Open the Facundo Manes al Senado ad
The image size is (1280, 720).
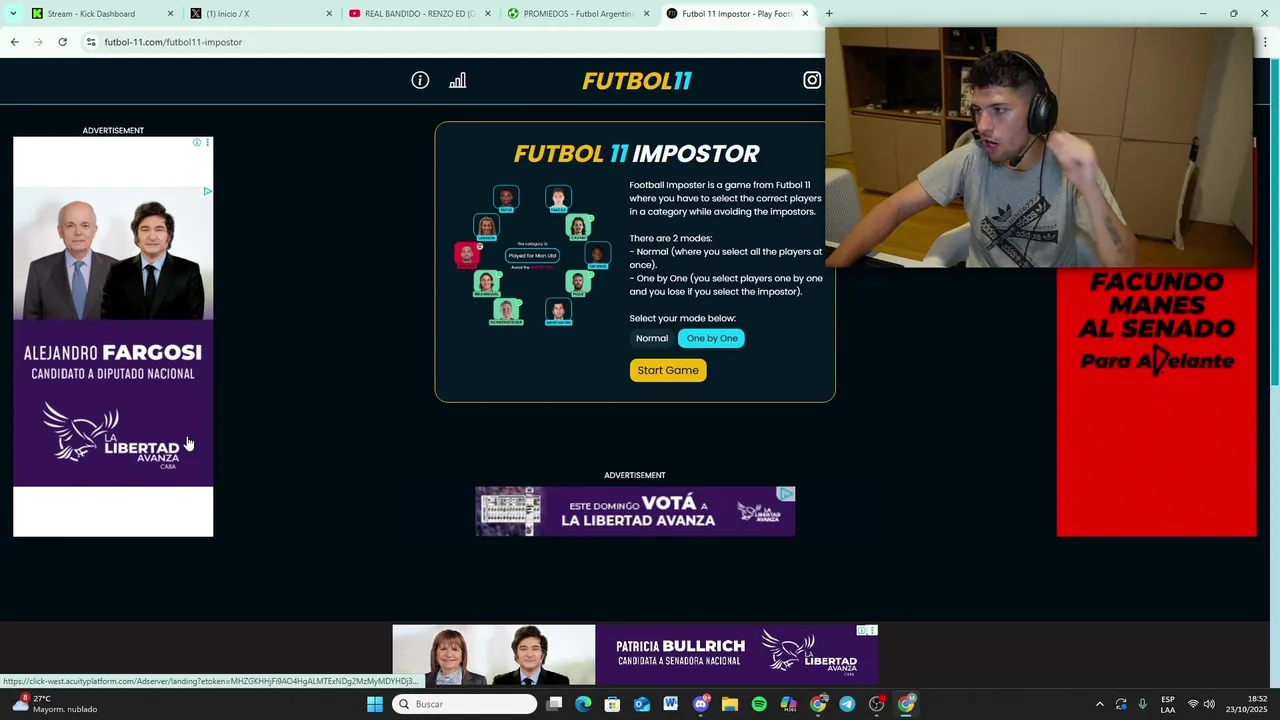[x=1157, y=402]
